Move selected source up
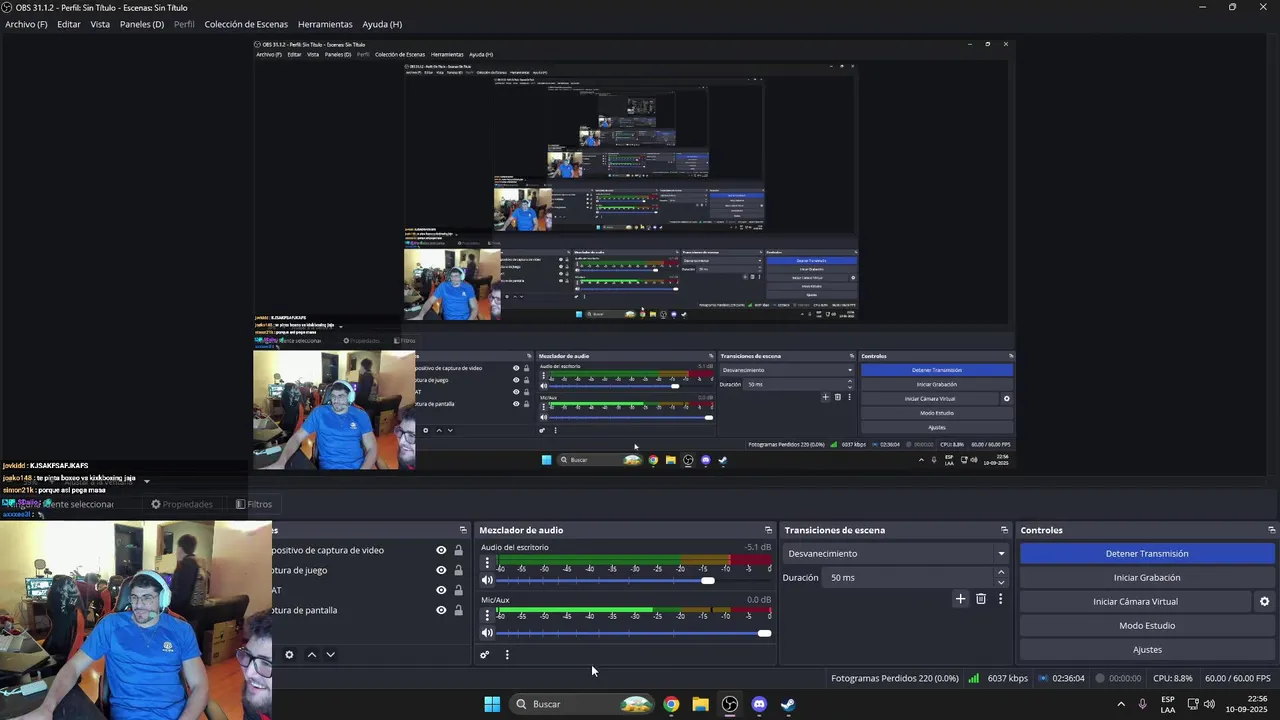Screen dimensions: 1280x720 click(311, 655)
